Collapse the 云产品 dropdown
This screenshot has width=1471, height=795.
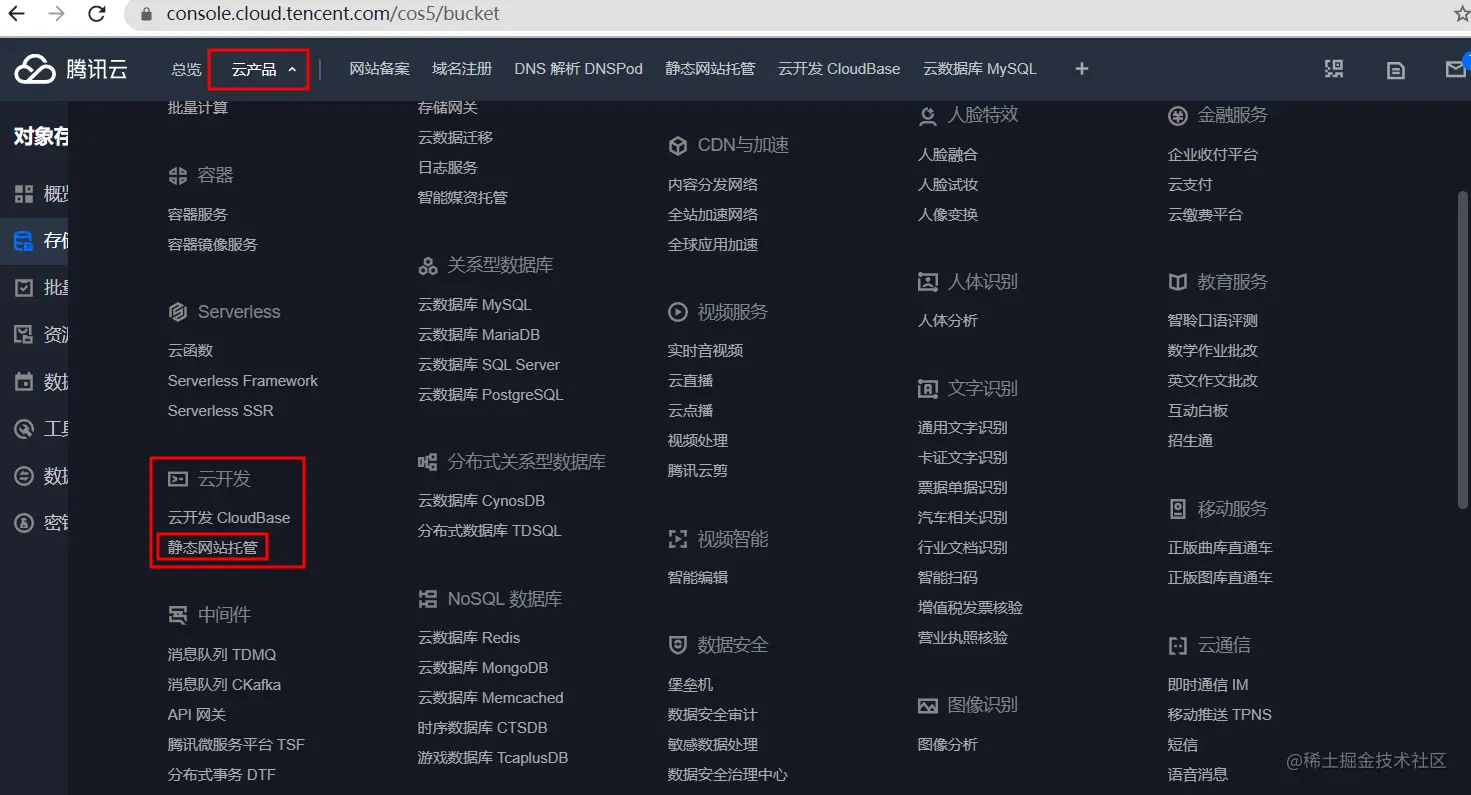(258, 70)
